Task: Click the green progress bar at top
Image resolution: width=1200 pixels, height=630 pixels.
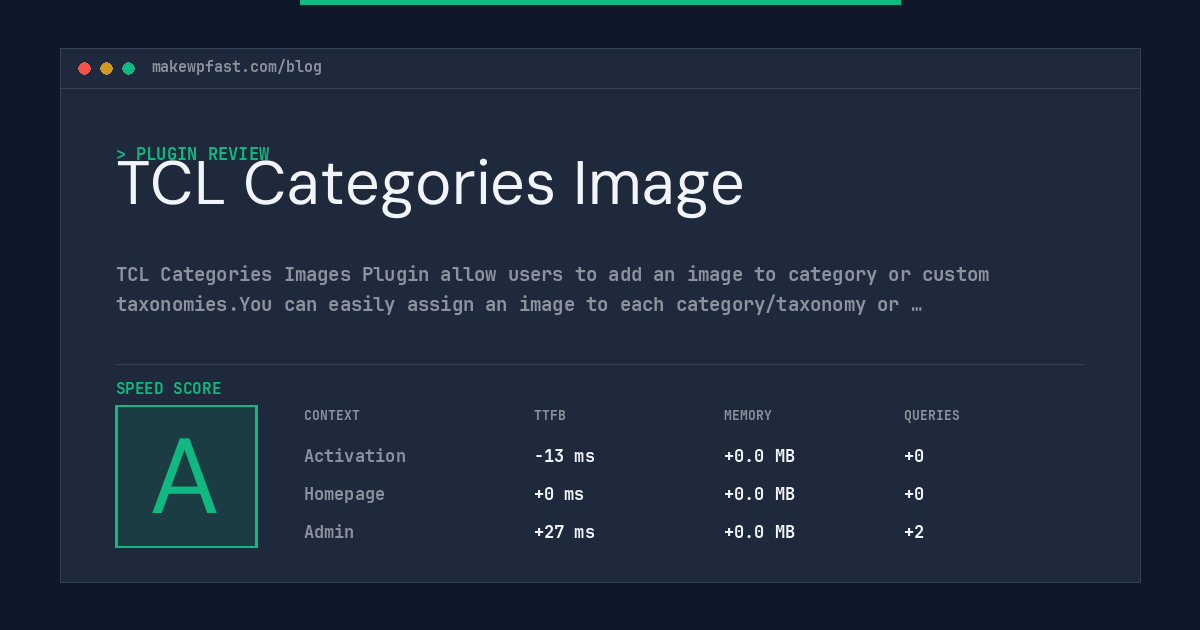Action: click(600, 2)
